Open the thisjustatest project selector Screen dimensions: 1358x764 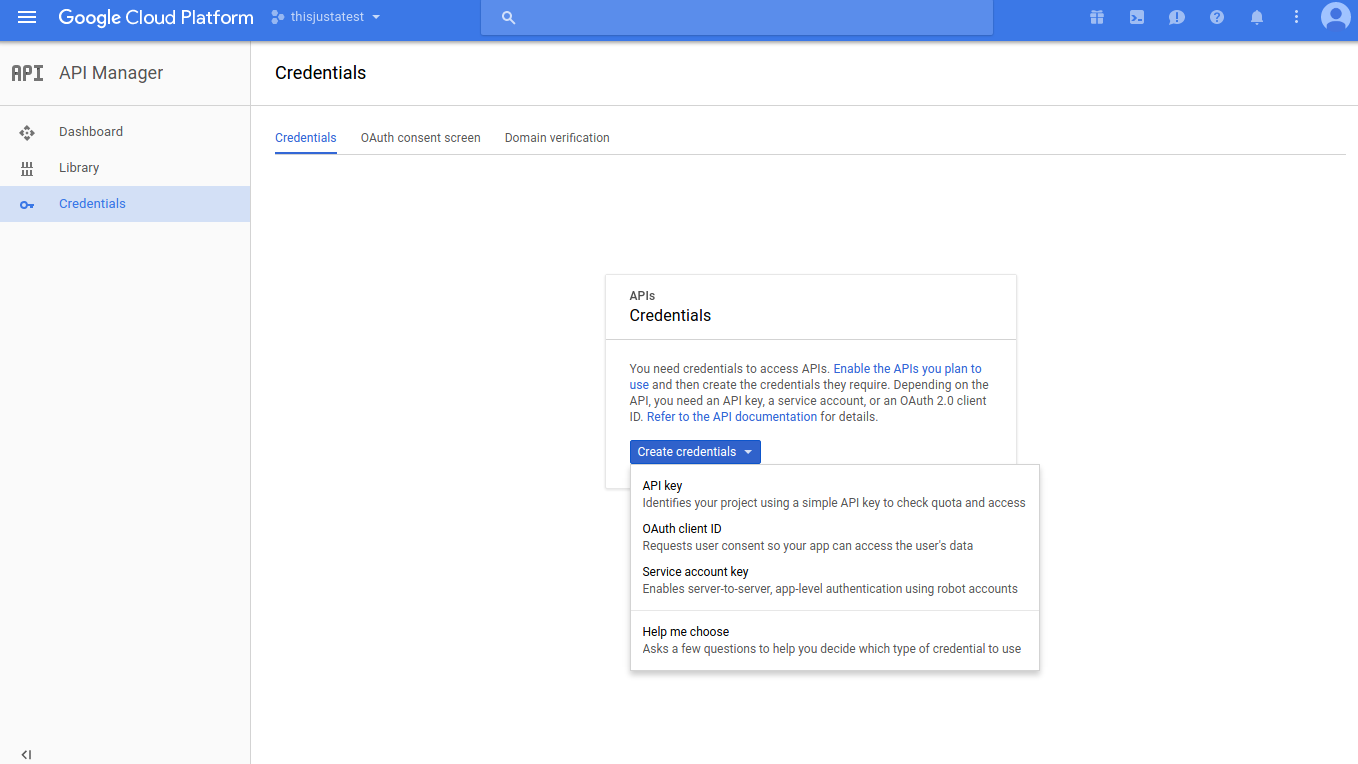[x=326, y=17]
